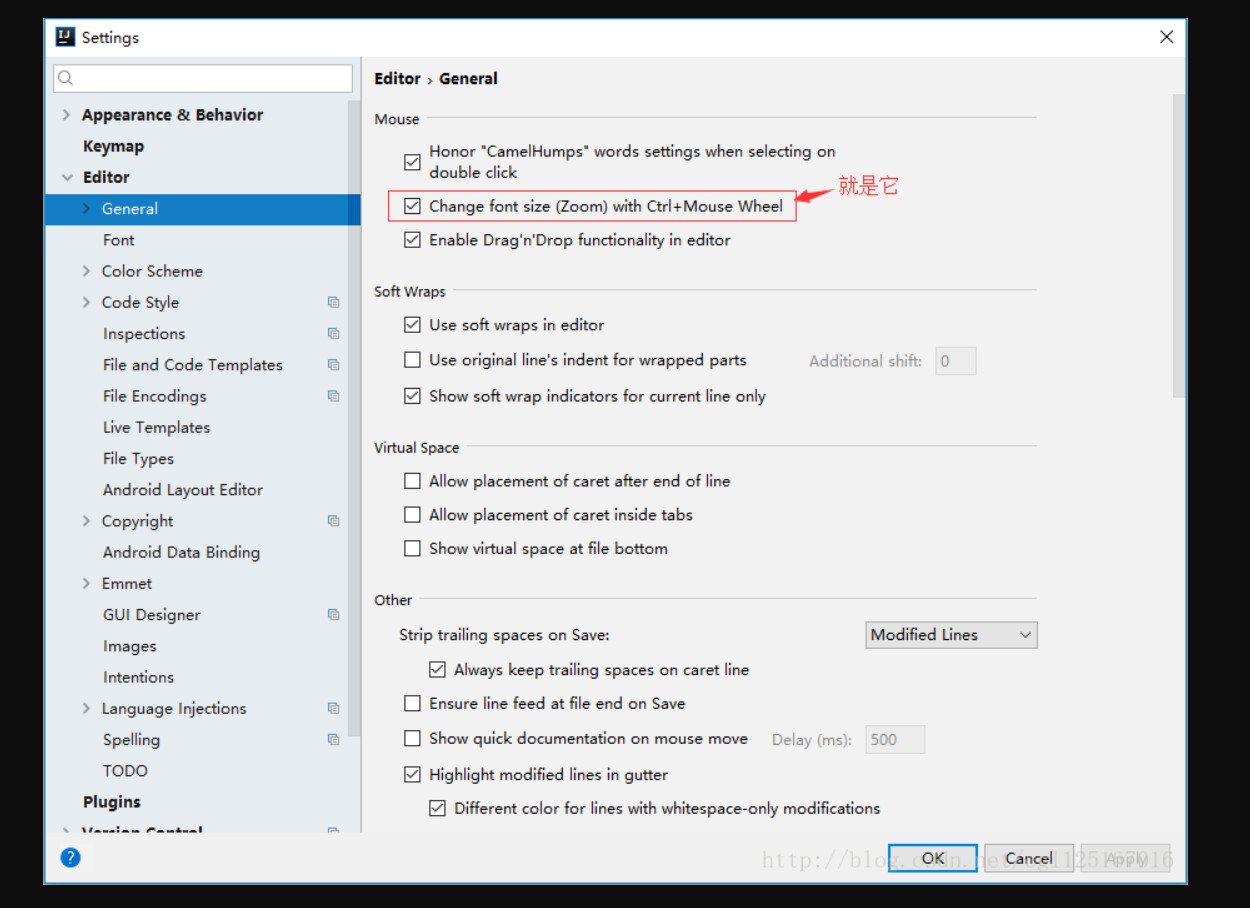Select Android Data Binding entry
The image size is (1250, 908).
(181, 552)
